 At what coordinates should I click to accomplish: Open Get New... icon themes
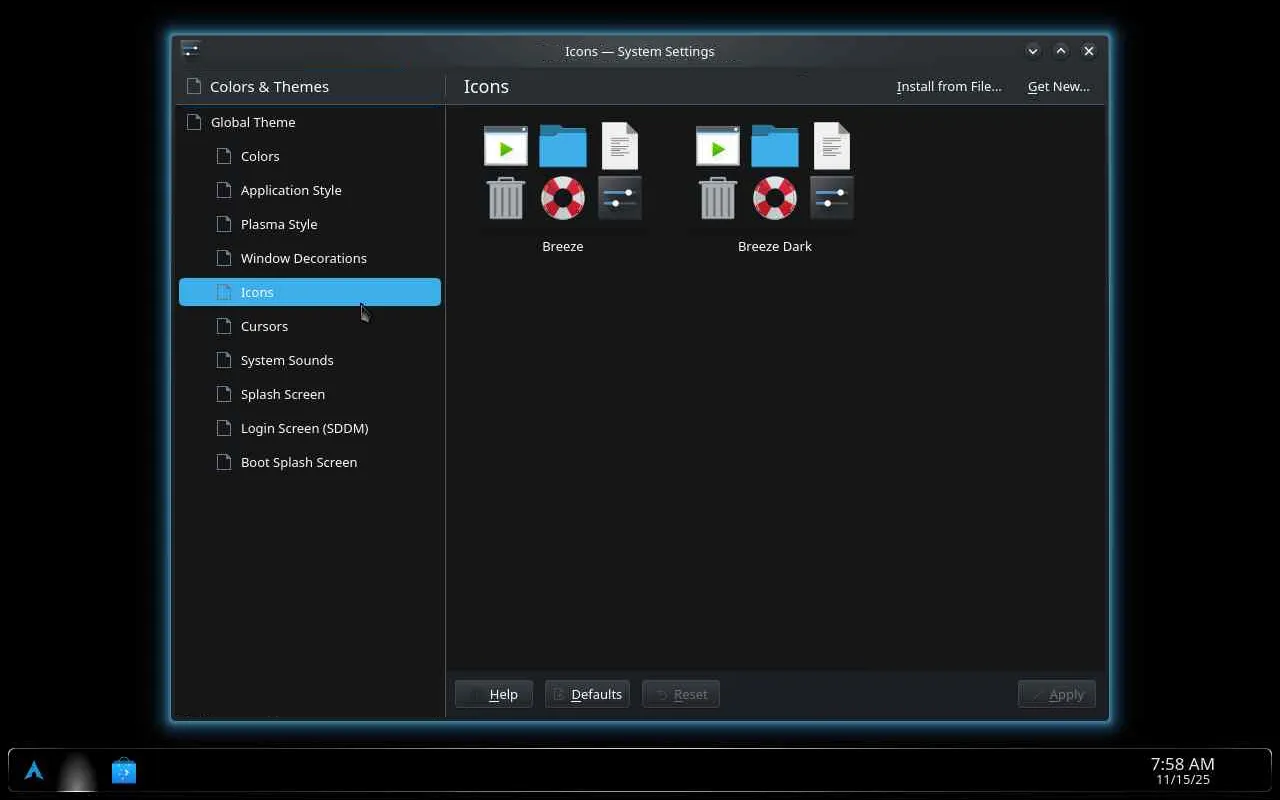point(1059,86)
